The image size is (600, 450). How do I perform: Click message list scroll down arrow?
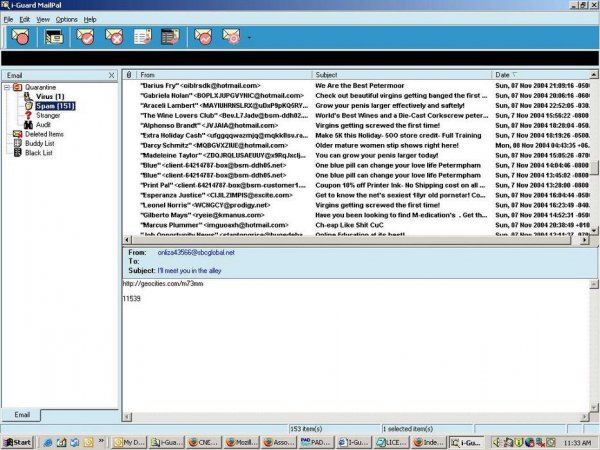[594, 231]
